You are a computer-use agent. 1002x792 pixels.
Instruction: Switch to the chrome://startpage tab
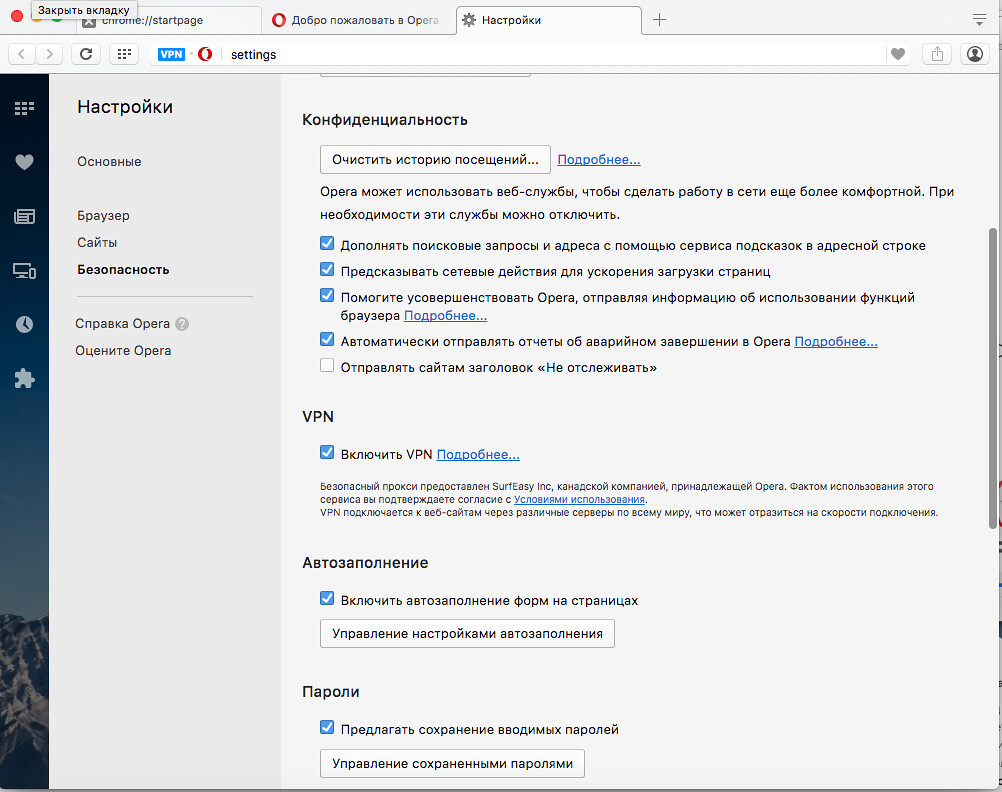(x=169, y=20)
